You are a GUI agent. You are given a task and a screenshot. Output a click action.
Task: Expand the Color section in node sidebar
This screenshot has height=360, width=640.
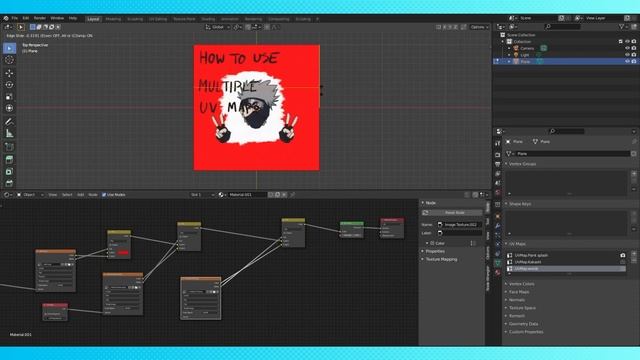tap(437, 243)
